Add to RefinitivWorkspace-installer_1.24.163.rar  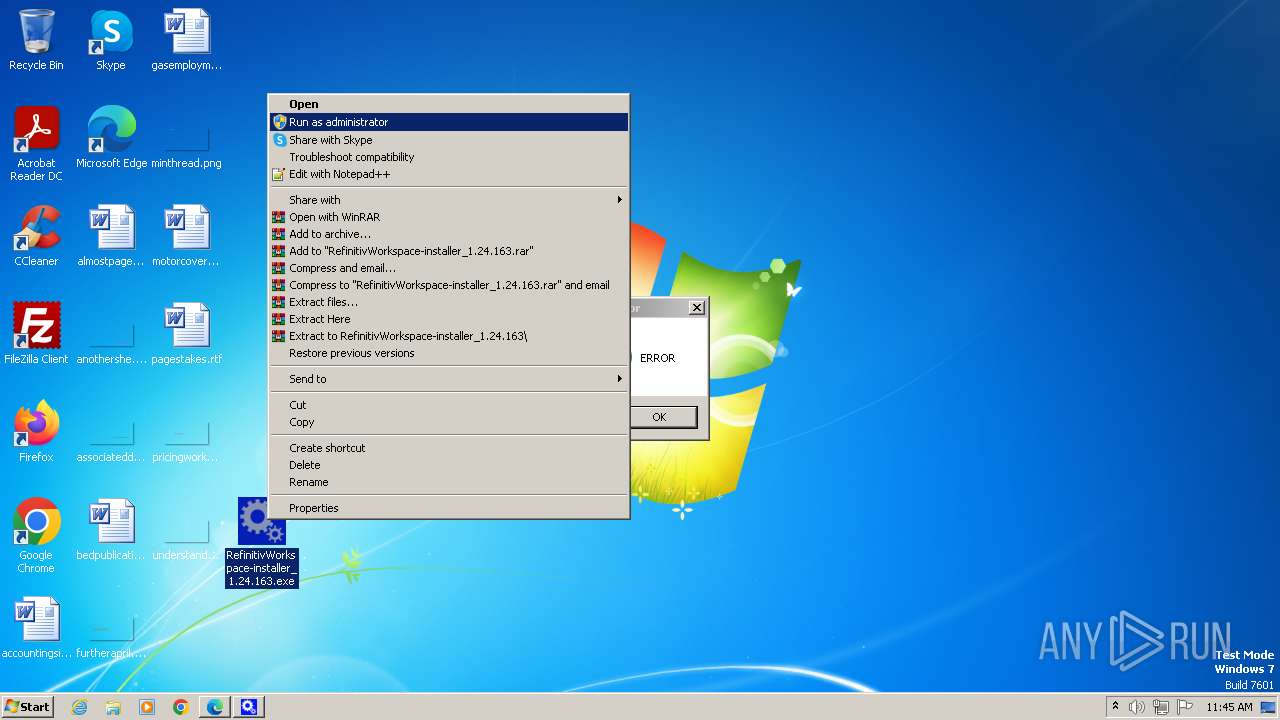pyautogui.click(x=449, y=251)
